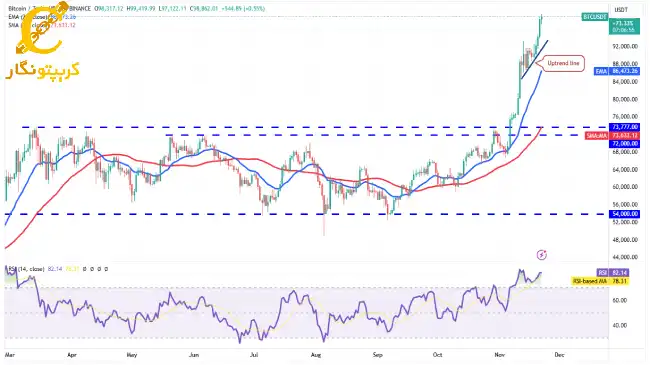Click the close price C98,862.01 value
The width and height of the screenshot is (650, 365).
[205, 9]
